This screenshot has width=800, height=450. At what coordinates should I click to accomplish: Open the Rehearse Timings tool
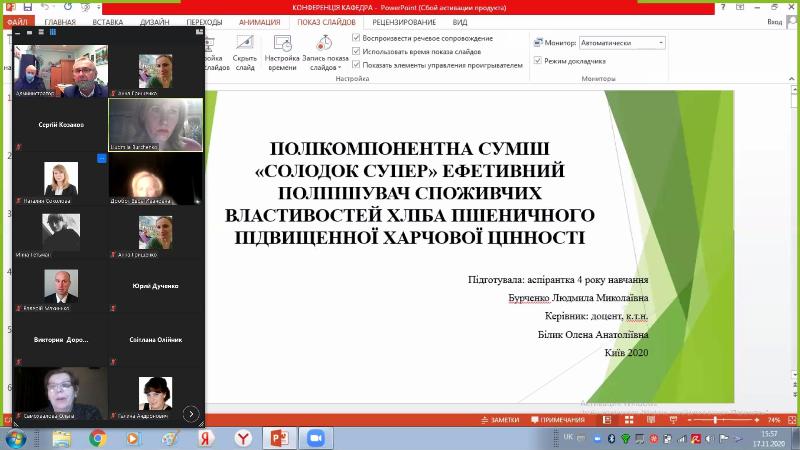coord(282,44)
